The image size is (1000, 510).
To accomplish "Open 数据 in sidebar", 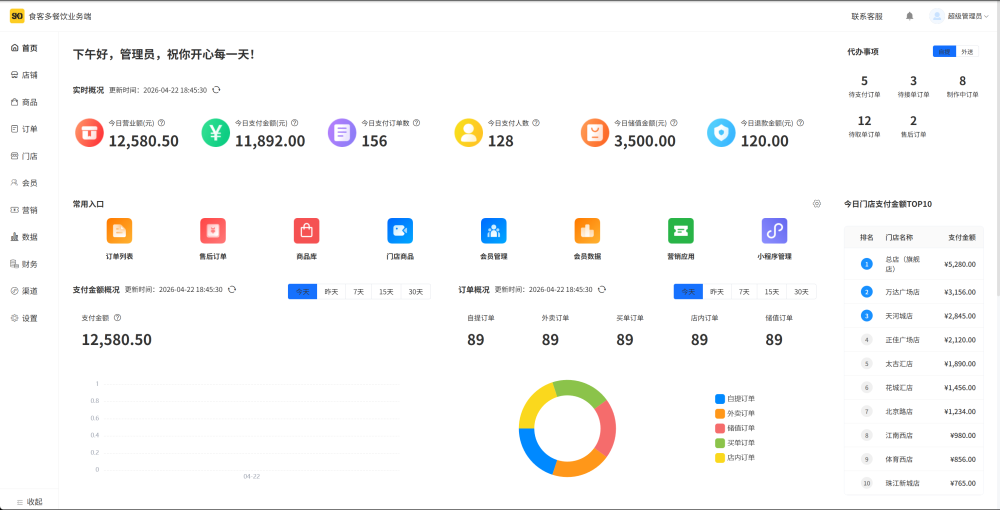I will point(24,237).
